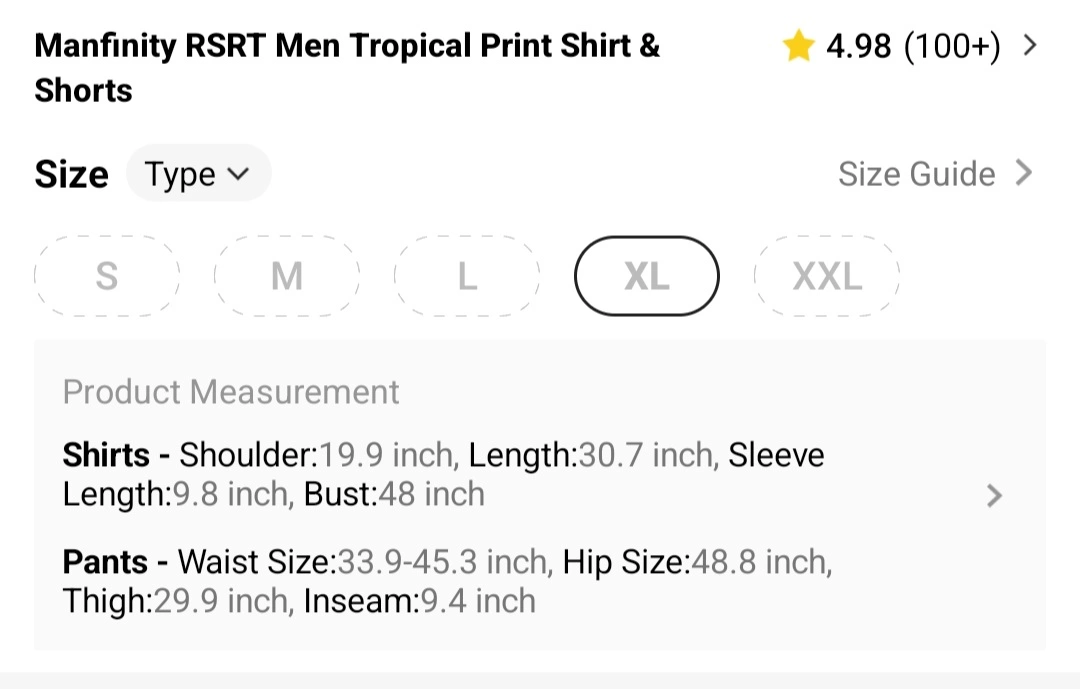
Task: Select size M
Action: coord(287,276)
